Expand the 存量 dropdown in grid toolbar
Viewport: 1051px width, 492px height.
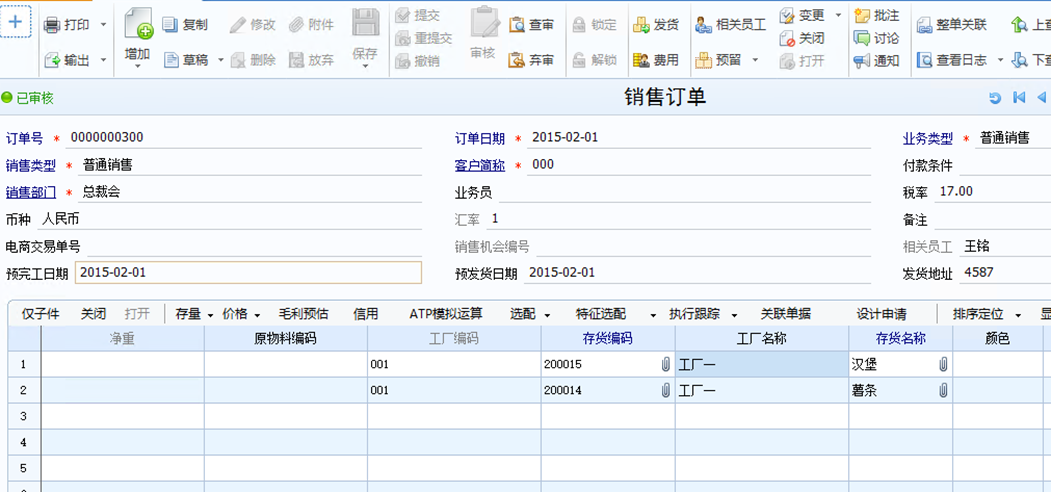[x=210, y=315]
